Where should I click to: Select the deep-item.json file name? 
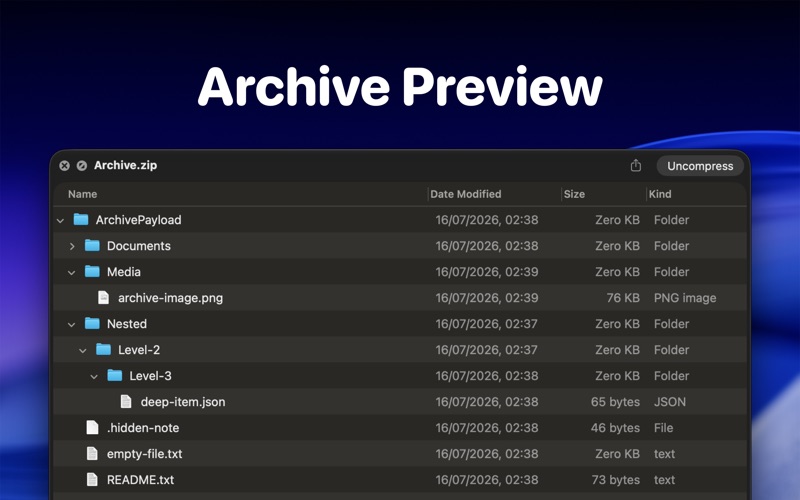click(183, 402)
